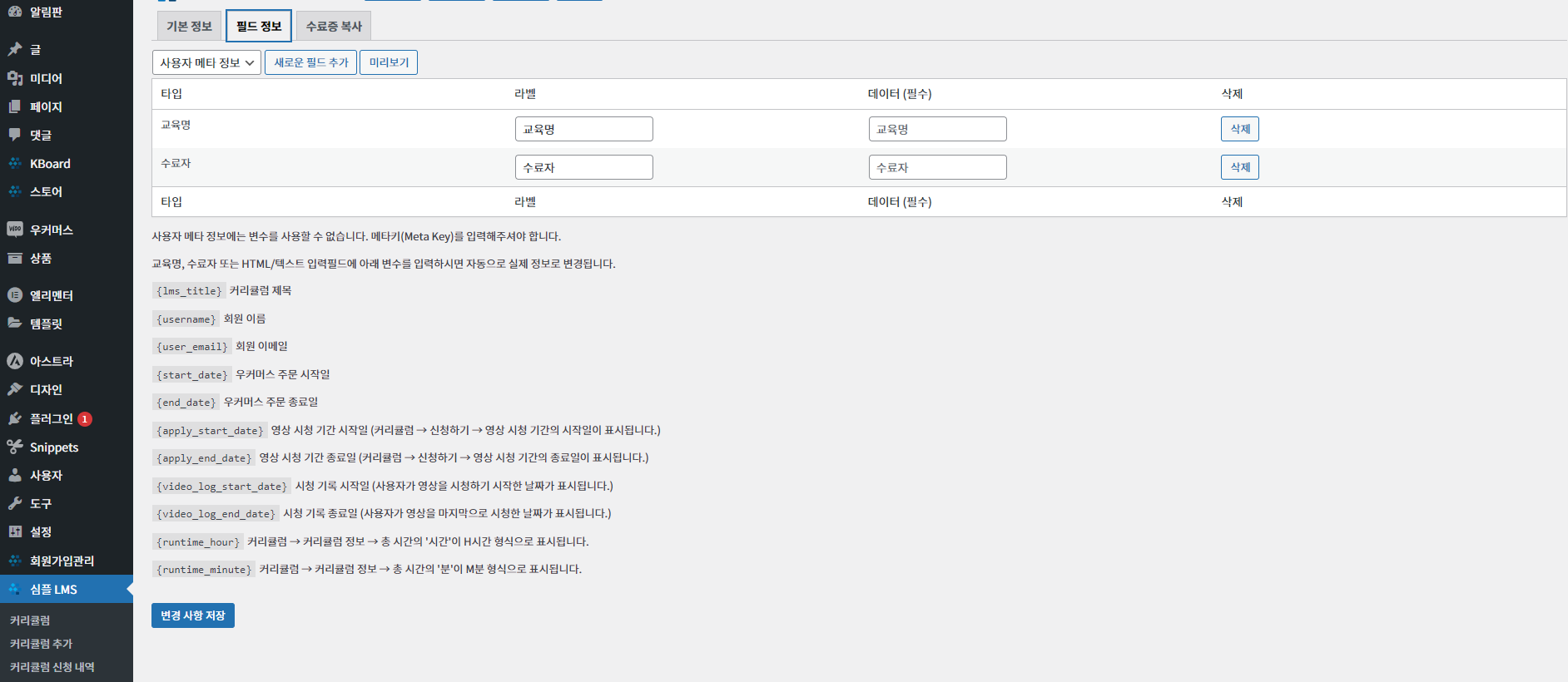Open the 사용자 메타 정보 dropdown

tap(206, 62)
